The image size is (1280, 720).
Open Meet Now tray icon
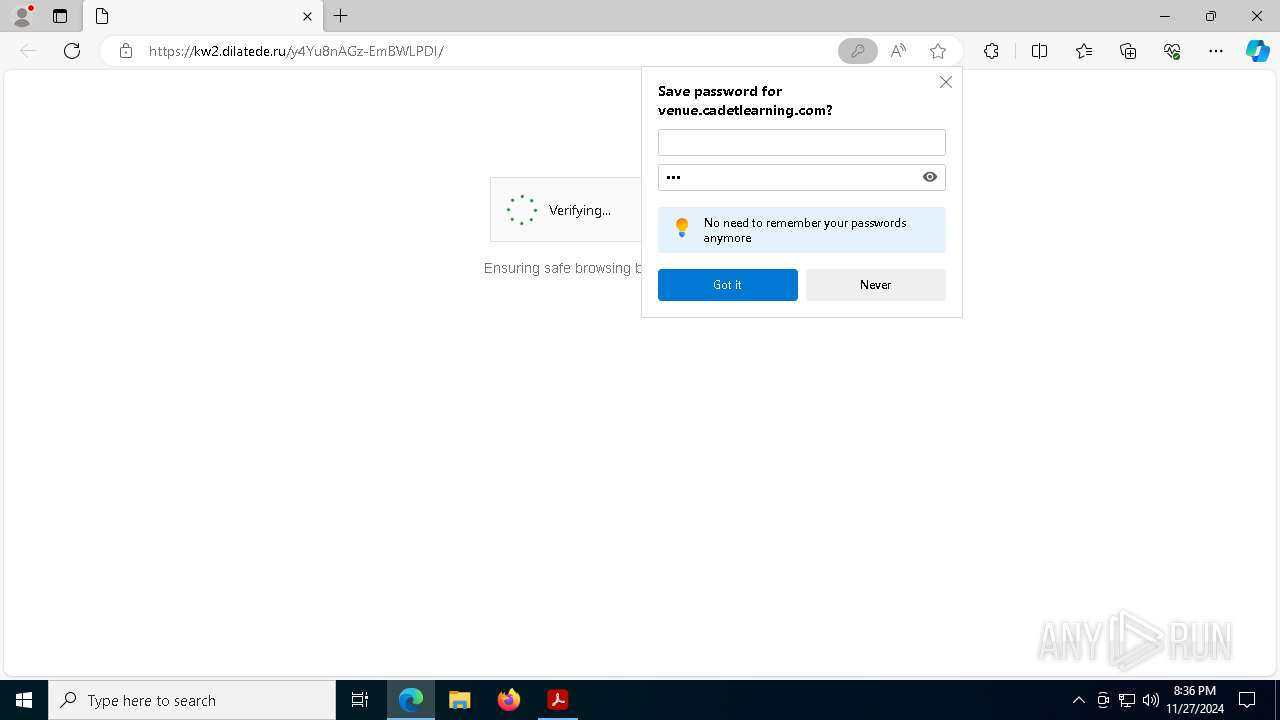coord(1103,700)
